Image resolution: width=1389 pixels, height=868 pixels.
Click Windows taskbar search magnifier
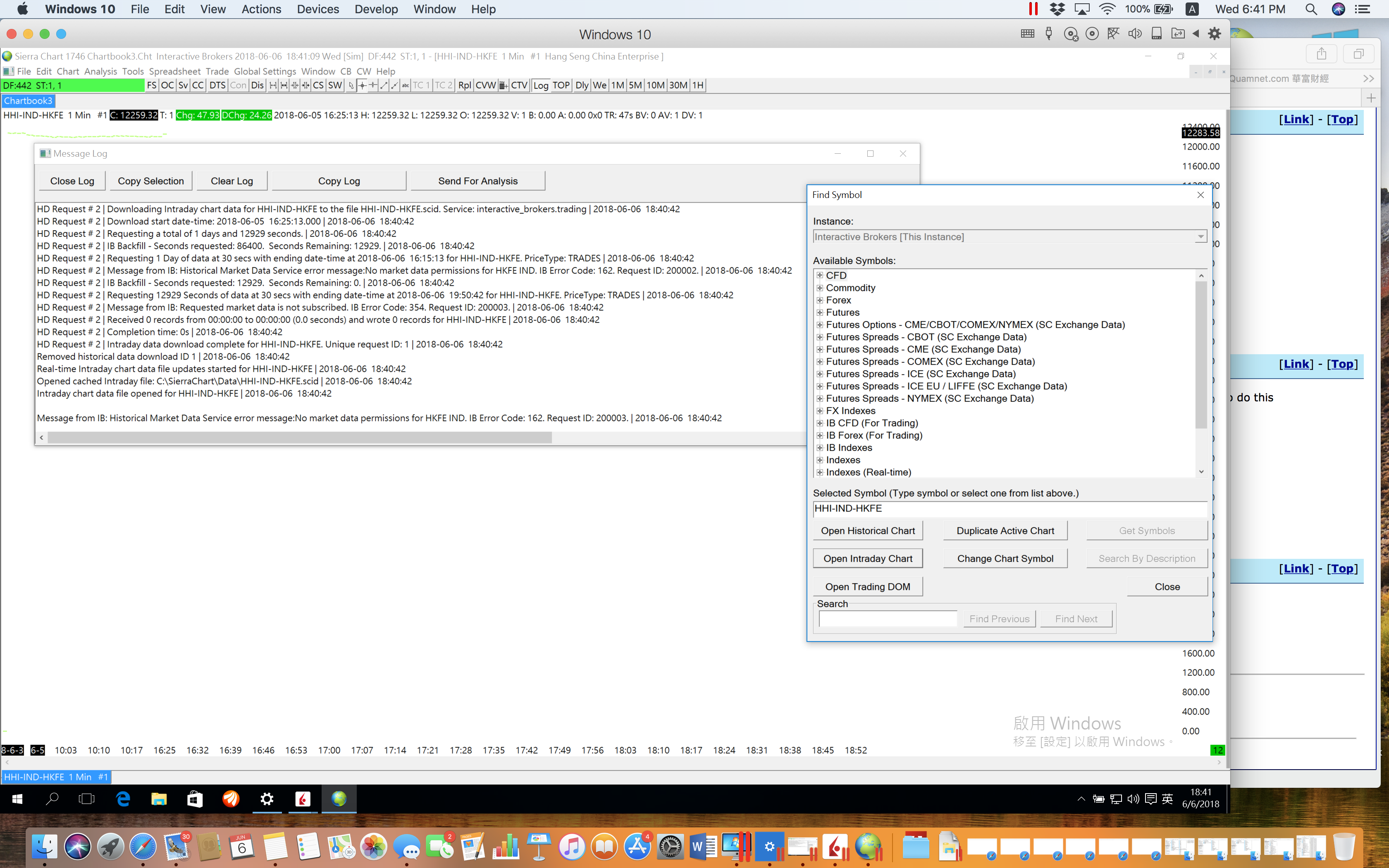[52, 799]
